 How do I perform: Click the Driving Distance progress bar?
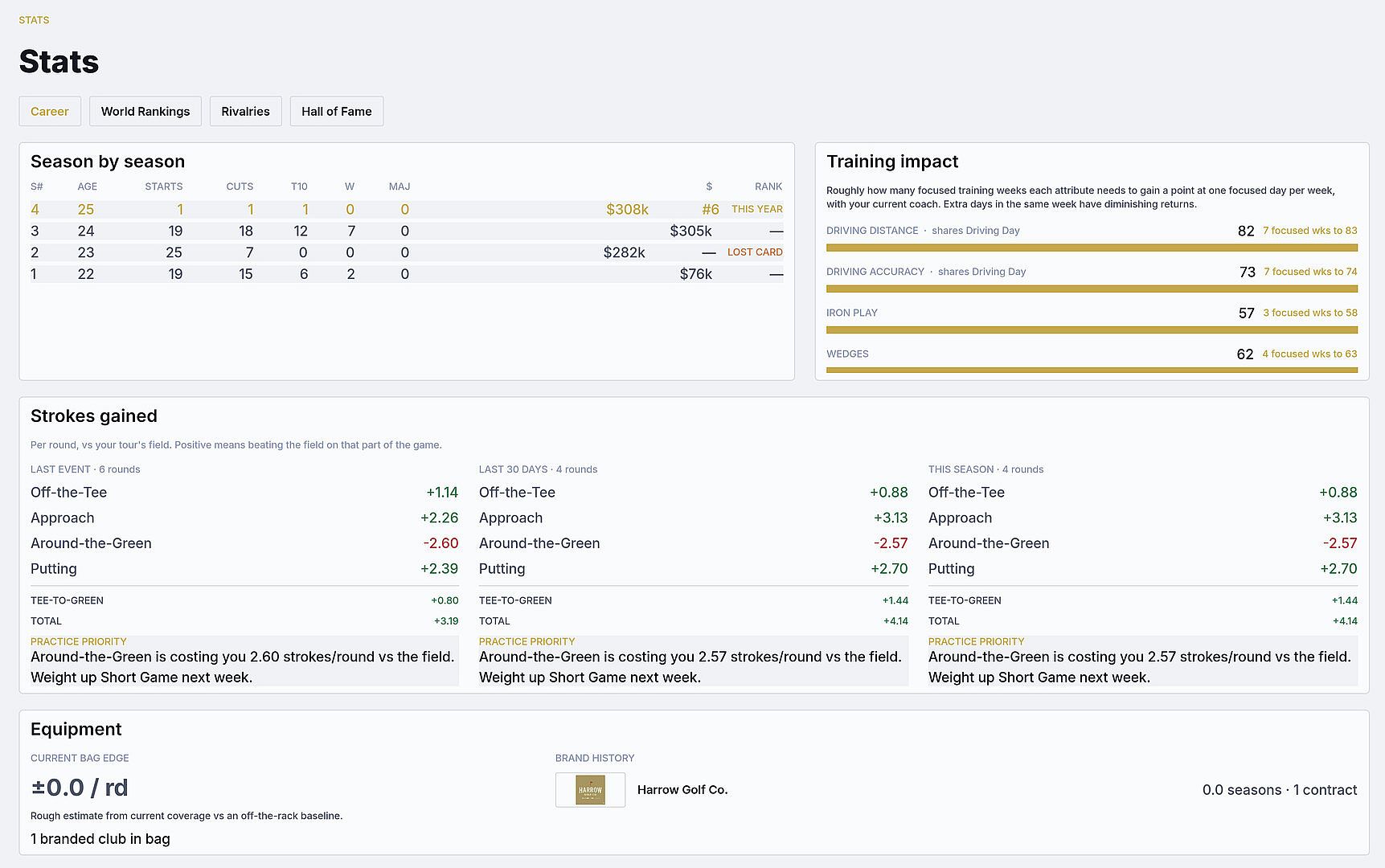click(x=1092, y=248)
